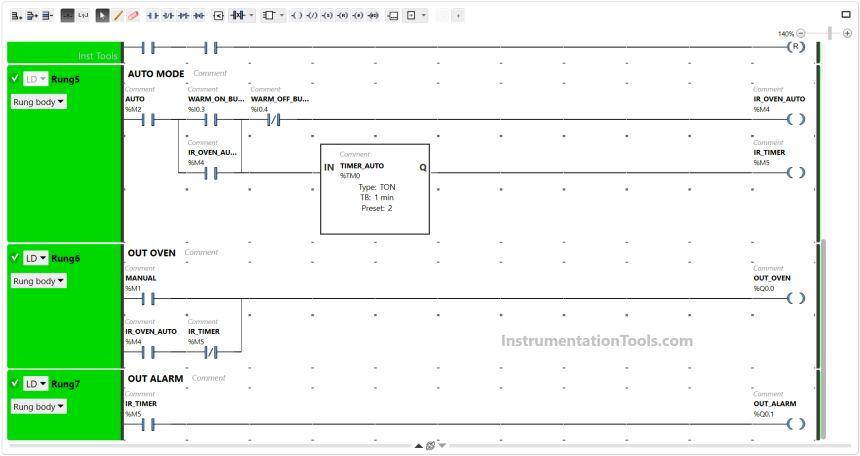Click the add rung toolbar icon
Image resolution: width=860 pixels, height=456 pixels.
pyautogui.click(x=17, y=16)
